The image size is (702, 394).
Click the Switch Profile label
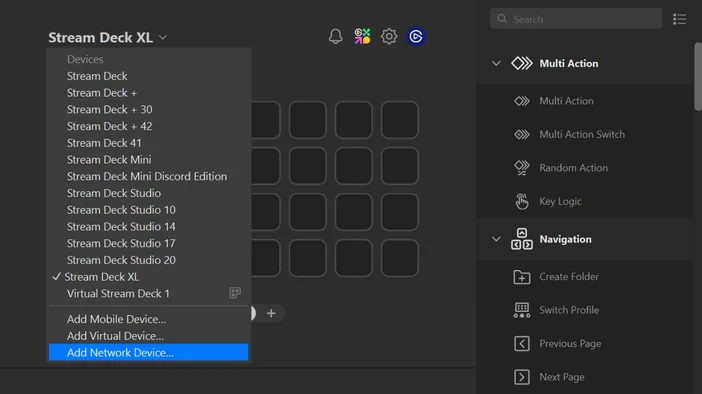pos(569,310)
